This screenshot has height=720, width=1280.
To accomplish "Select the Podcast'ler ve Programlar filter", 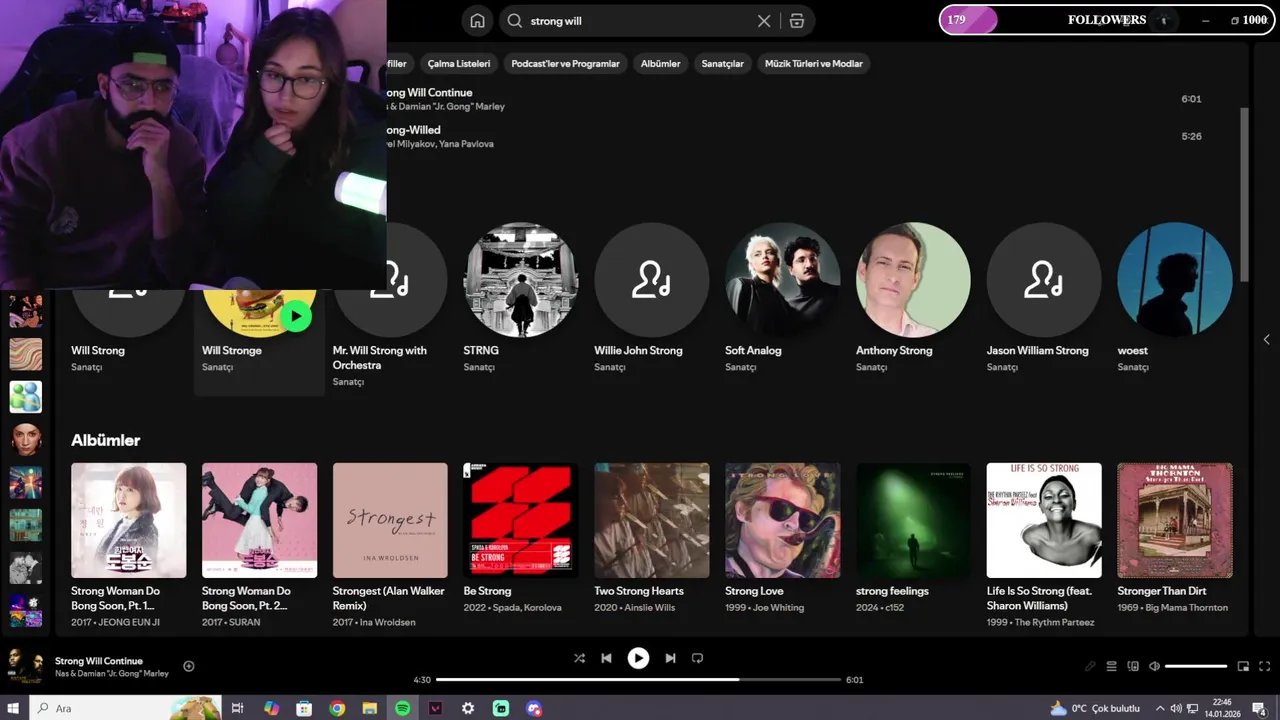I will [x=565, y=63].
